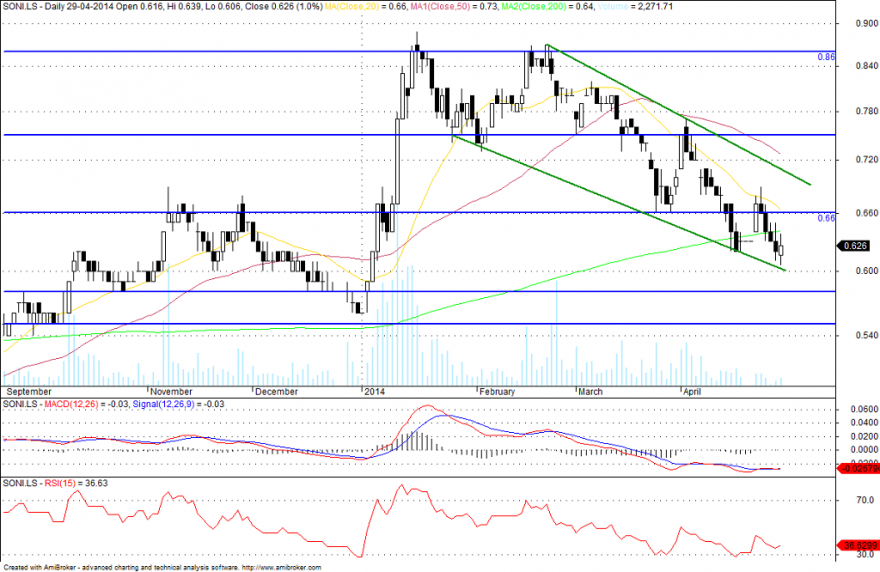Click the 0.840 price axis label

[x=867, y=66]
